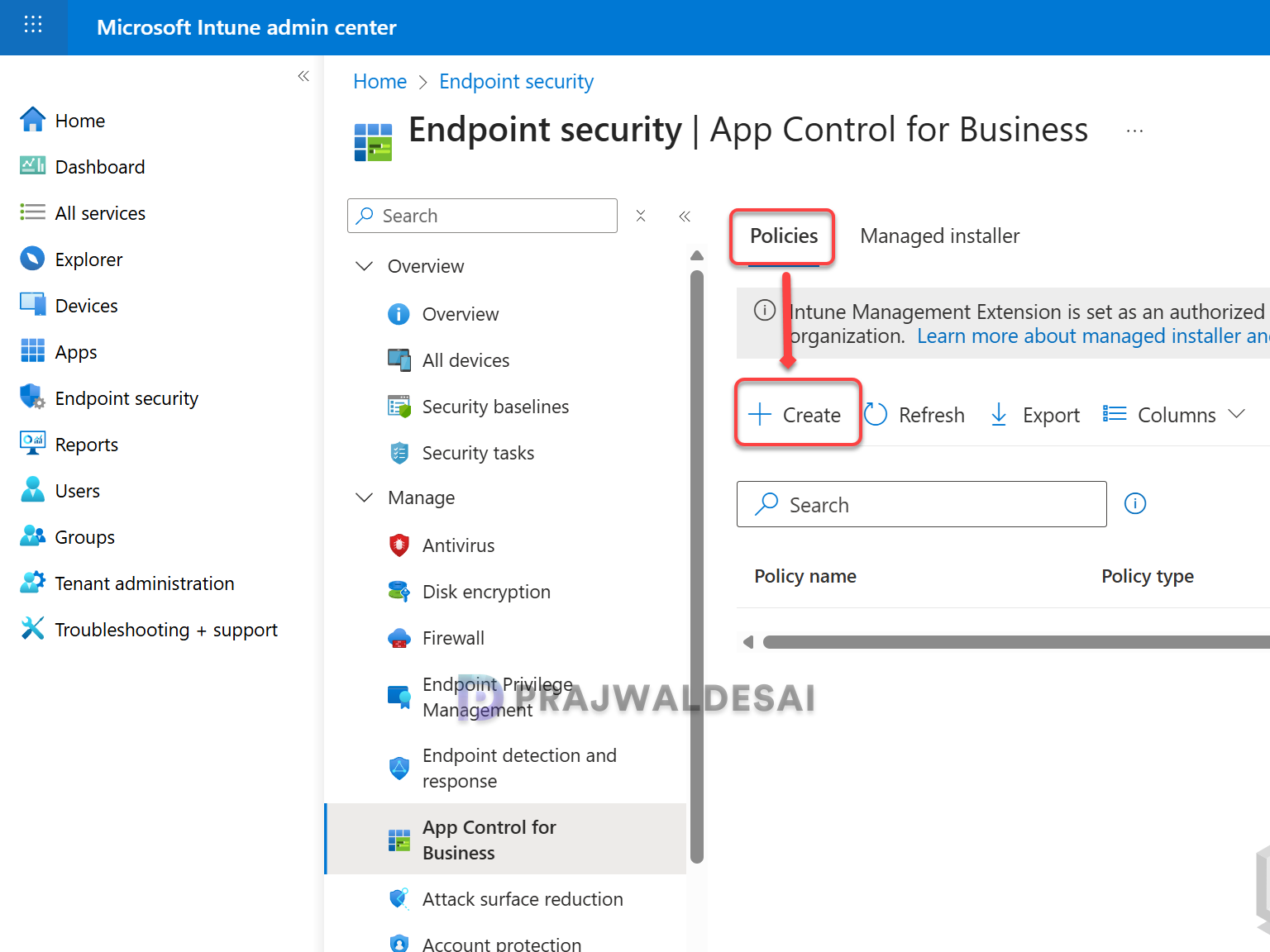Click the Dashboard chart icon

(x=32, y=166)
